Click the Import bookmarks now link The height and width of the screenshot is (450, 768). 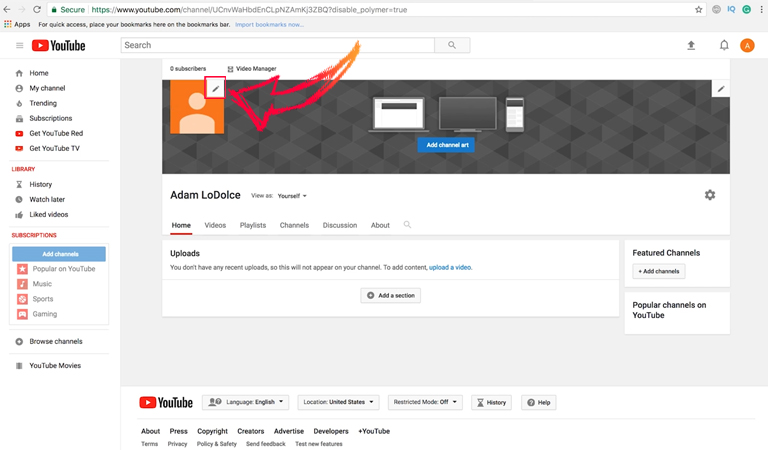(269, 24)
